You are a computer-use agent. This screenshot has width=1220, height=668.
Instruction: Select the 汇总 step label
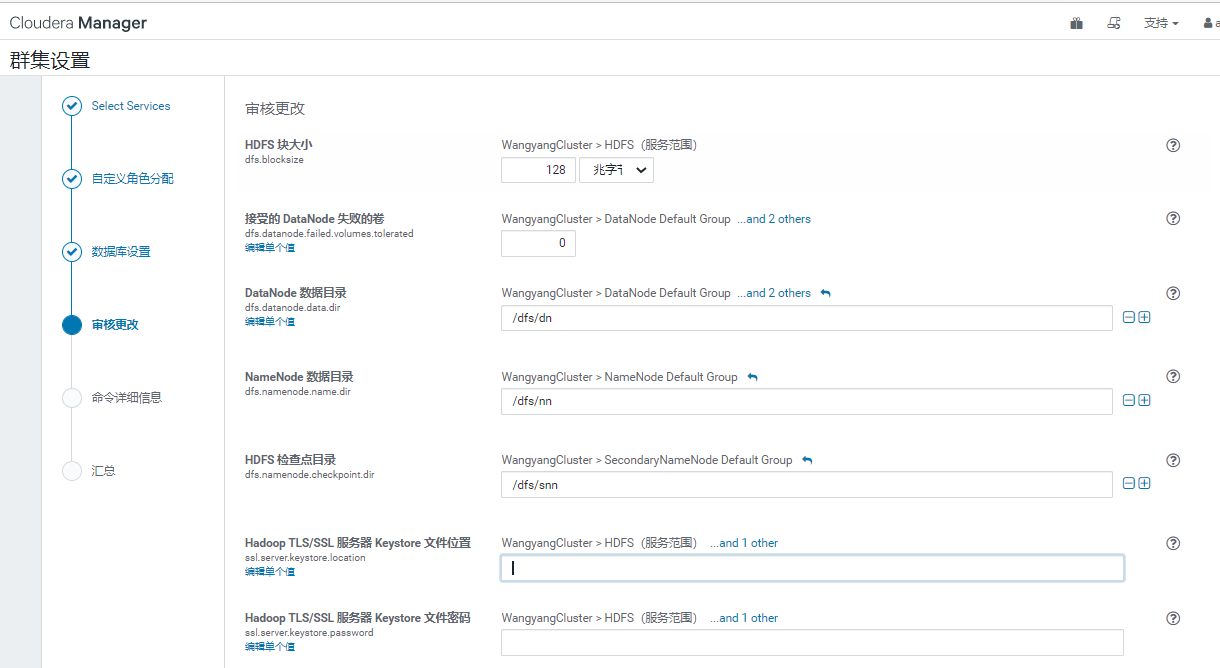103,471
